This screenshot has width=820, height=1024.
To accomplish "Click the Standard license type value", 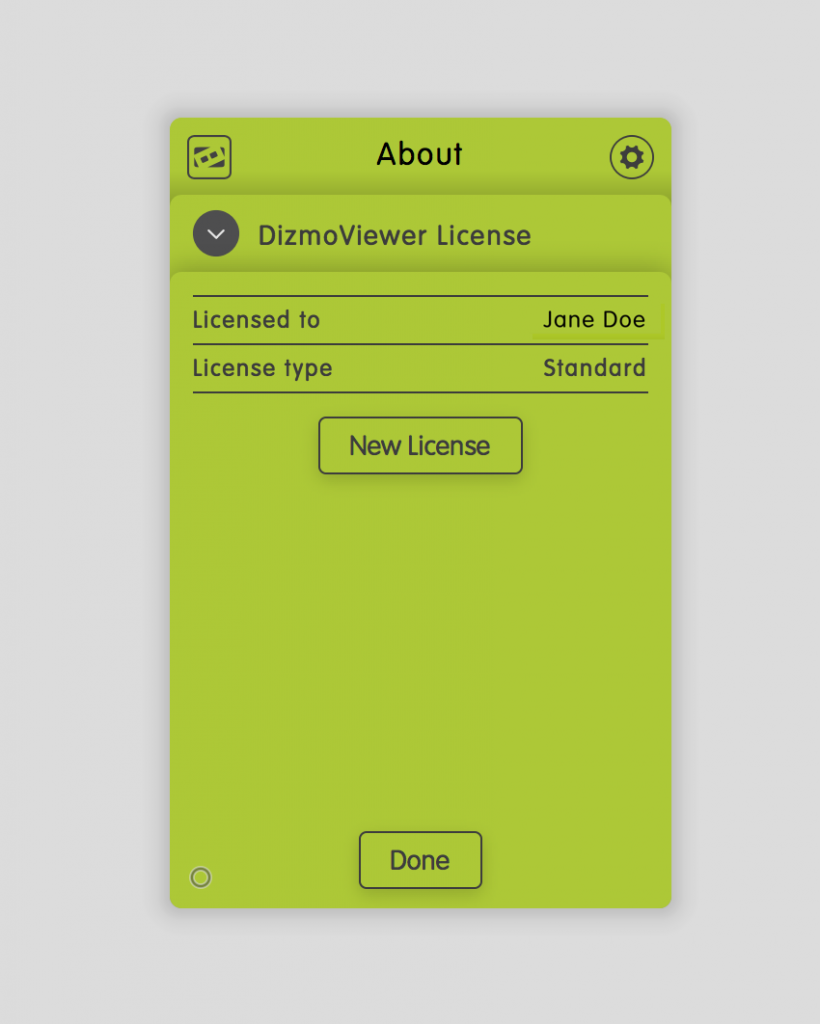I will click(594, 368).
